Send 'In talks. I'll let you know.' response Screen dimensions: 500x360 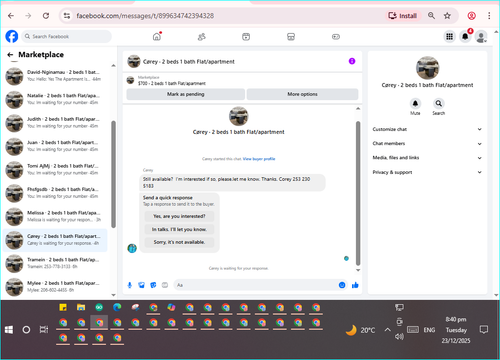[179, 229]
